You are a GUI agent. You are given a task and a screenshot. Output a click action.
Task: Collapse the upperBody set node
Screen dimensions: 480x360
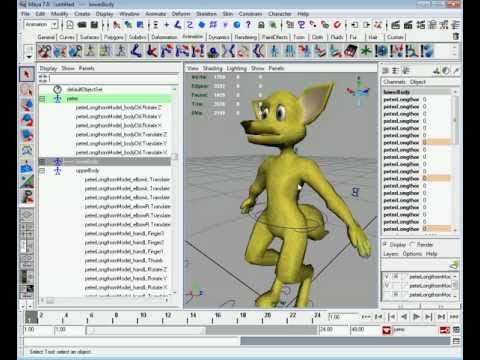42,171
